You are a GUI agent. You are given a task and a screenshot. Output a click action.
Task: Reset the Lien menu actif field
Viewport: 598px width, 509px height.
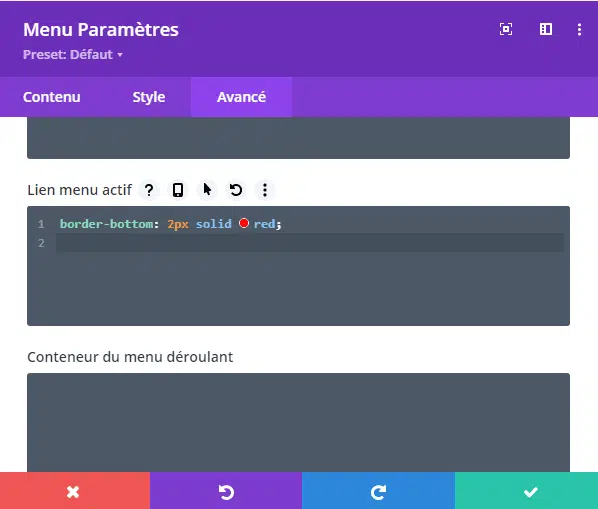pos(236,190)
